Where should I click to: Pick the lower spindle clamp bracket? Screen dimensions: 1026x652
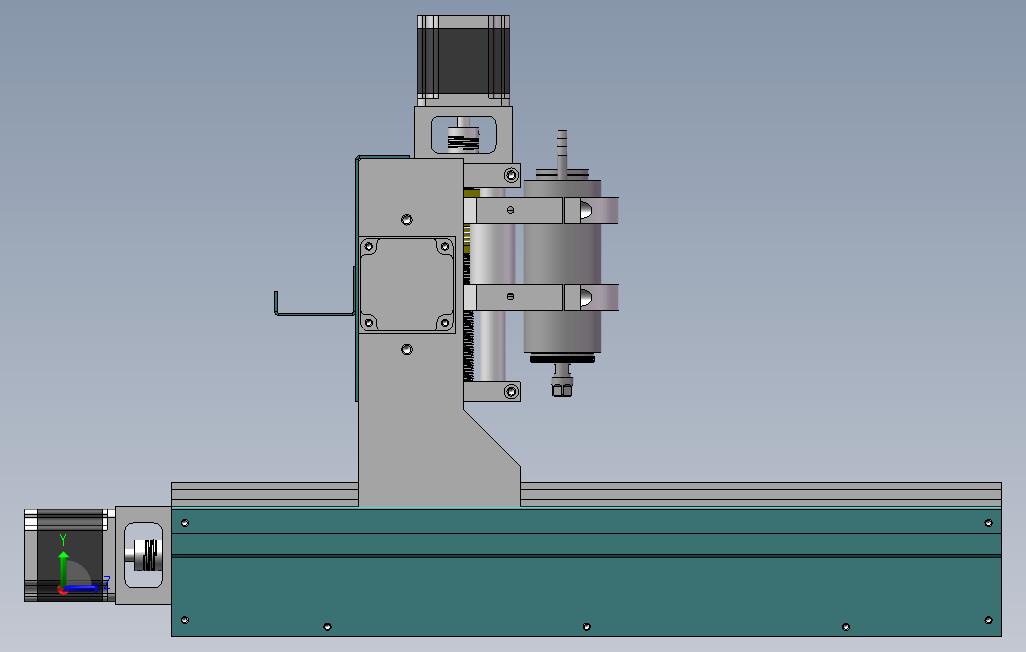click(x=540, y=297)
